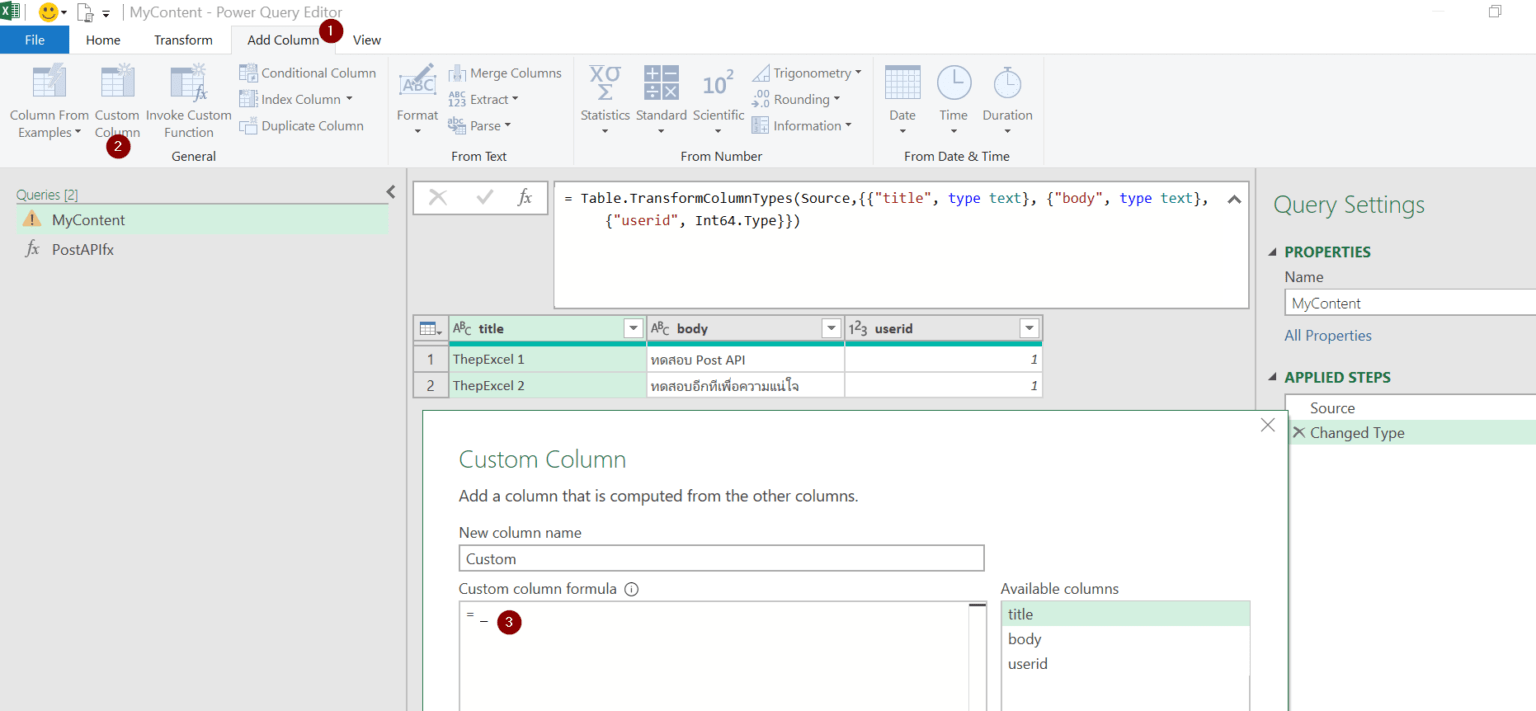The height and width of the screenshot is (711, 1536).
Task: Select body in Available columns list
Action: 1024,639
